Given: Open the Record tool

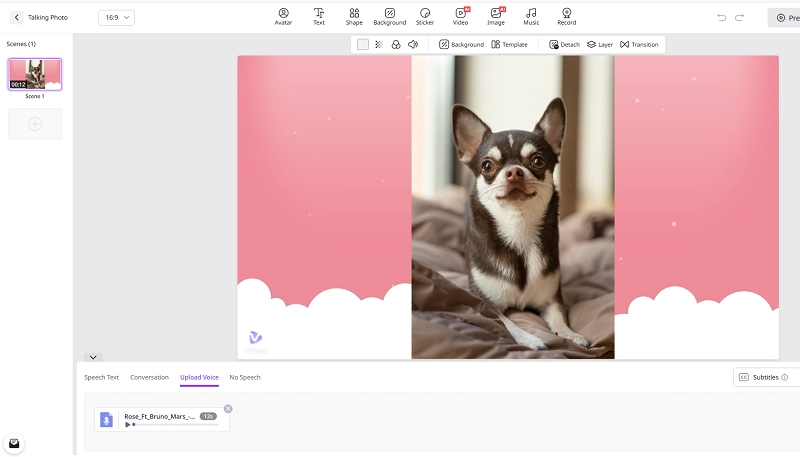Looking at the screenshot, I should pos(566,16).
